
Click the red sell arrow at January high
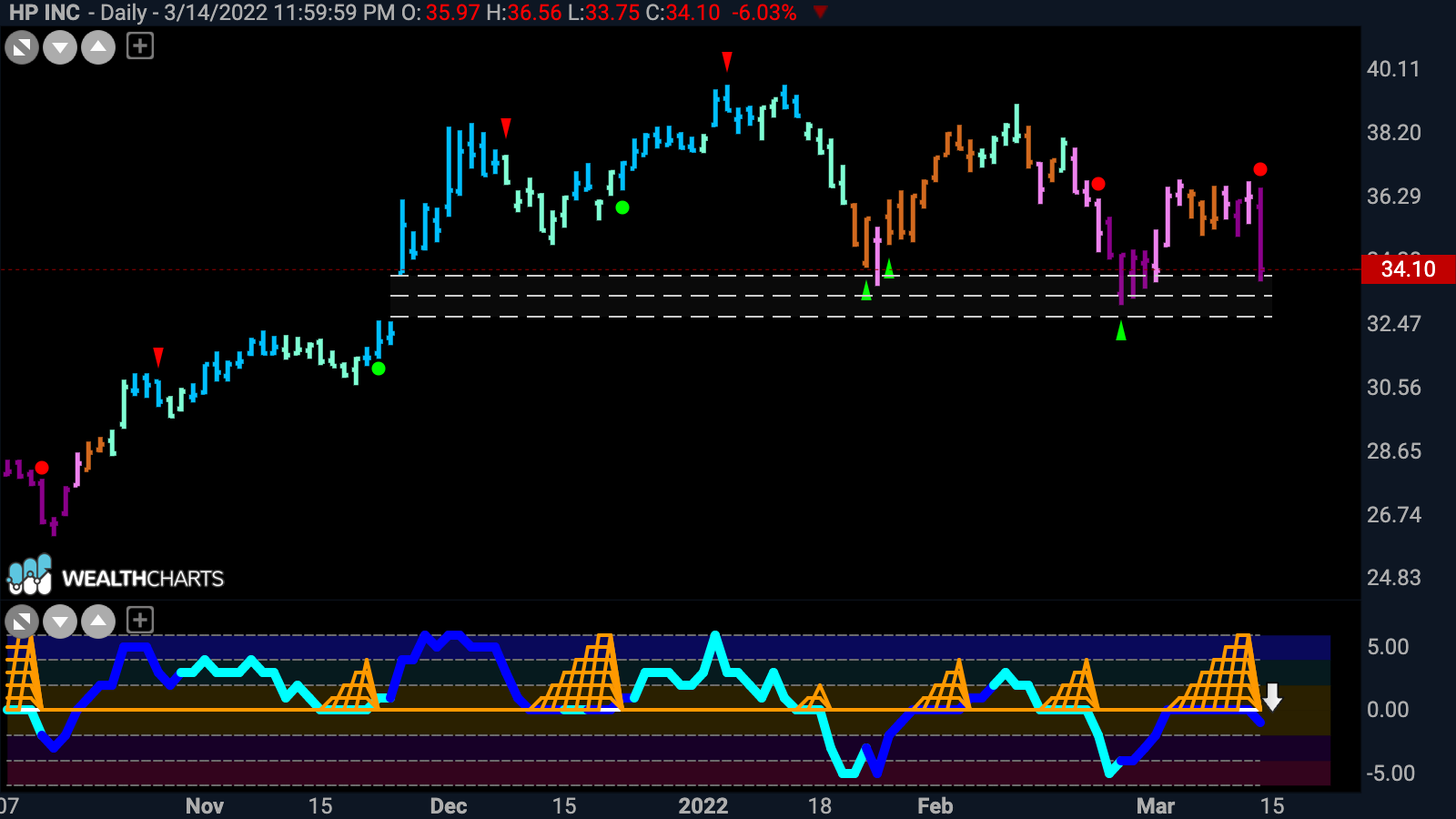[727, 61]
